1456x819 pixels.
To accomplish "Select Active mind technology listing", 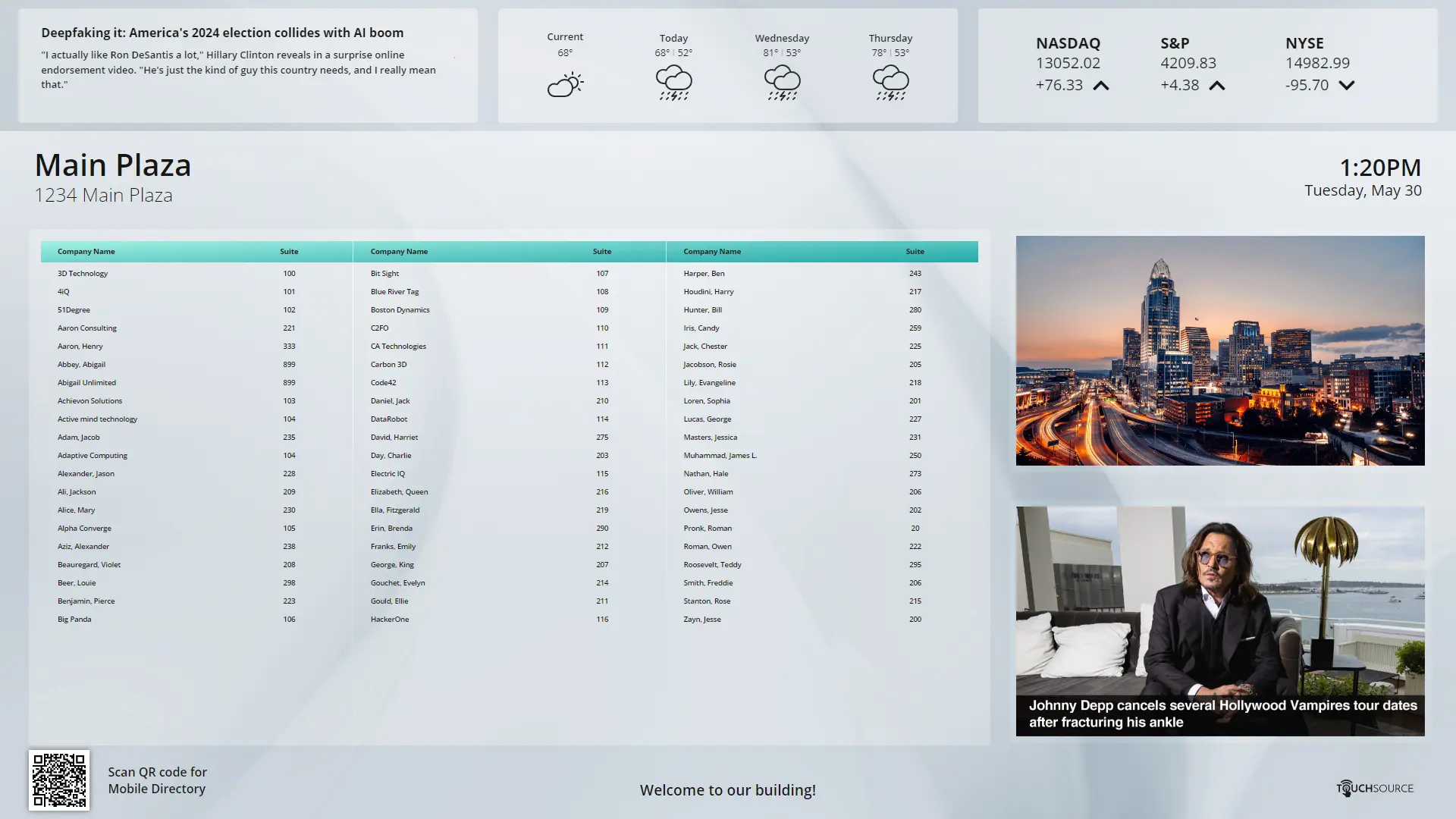I will 196,419.
